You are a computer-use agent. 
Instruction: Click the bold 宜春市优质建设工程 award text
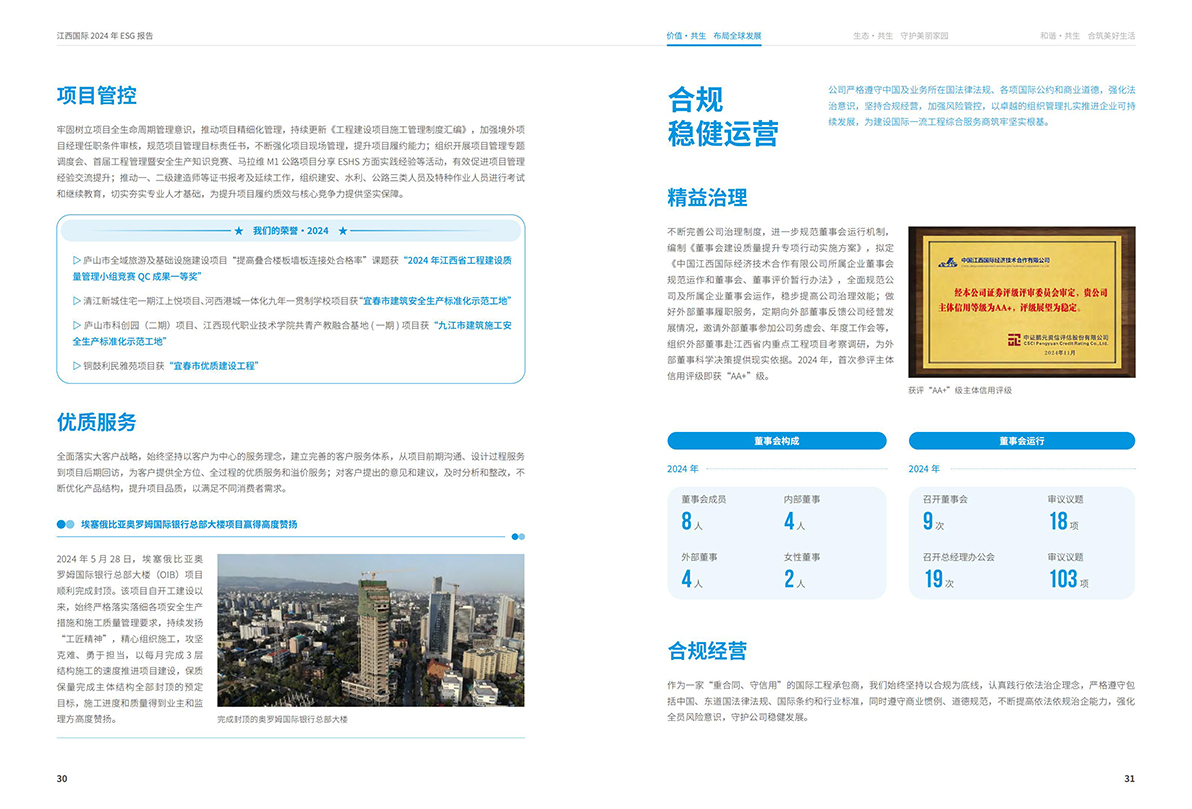click(214, 366)
